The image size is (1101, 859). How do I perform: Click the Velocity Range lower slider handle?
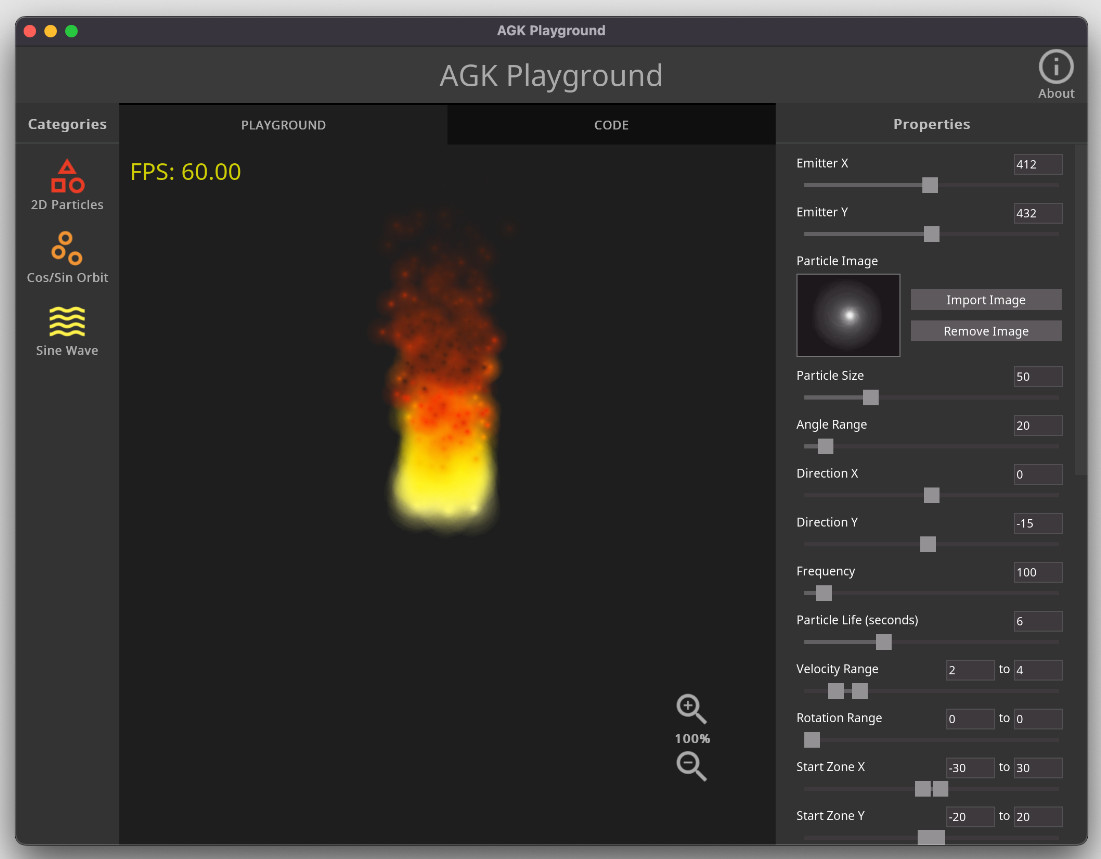836,691
